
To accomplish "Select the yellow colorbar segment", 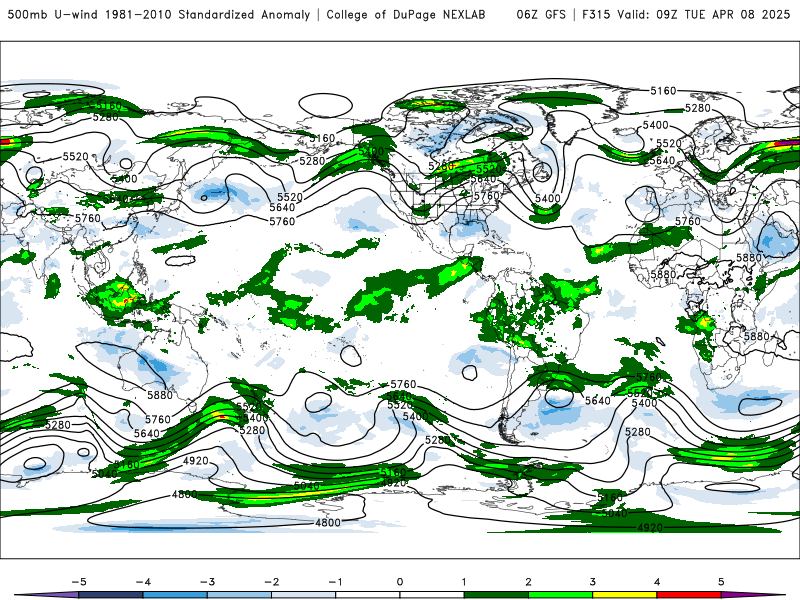I will pos(624,595).
